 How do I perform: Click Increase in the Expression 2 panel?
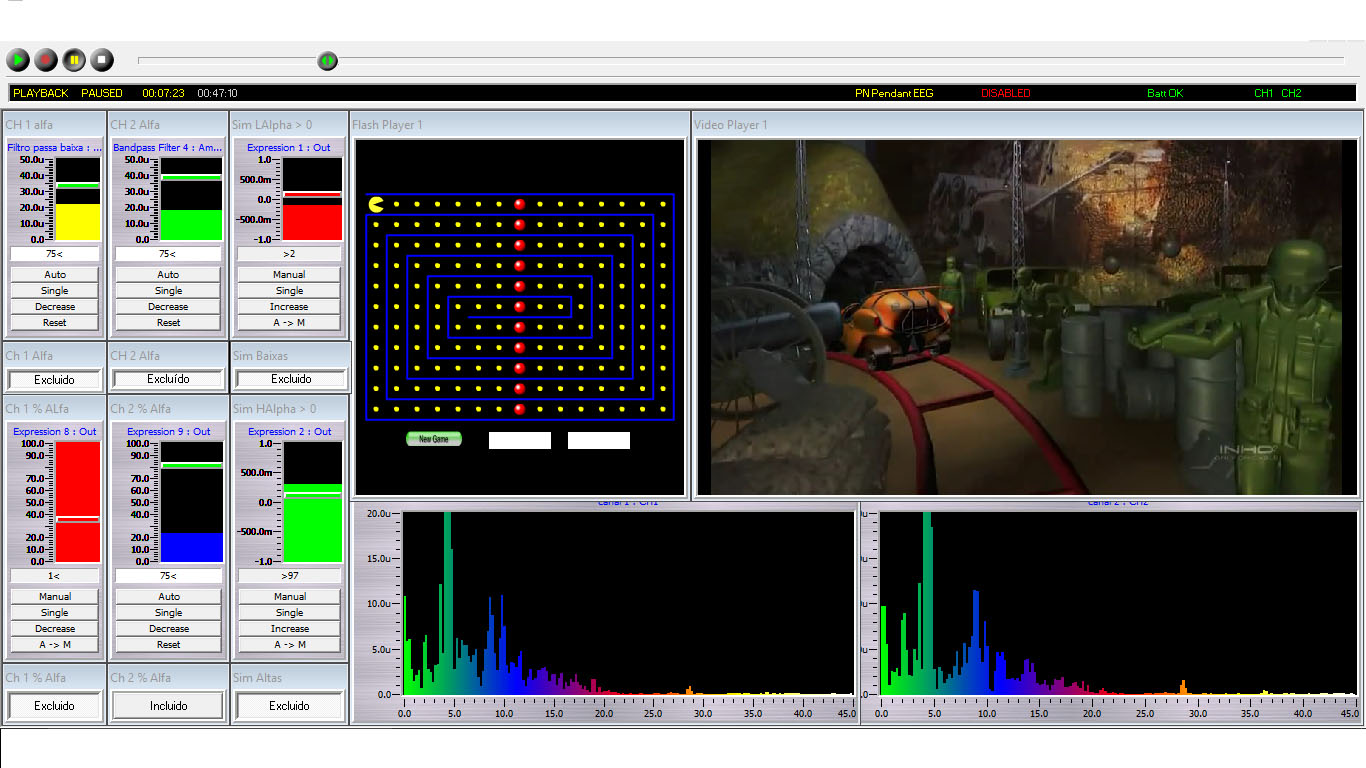pyautogui.click(x=289, y=628)
